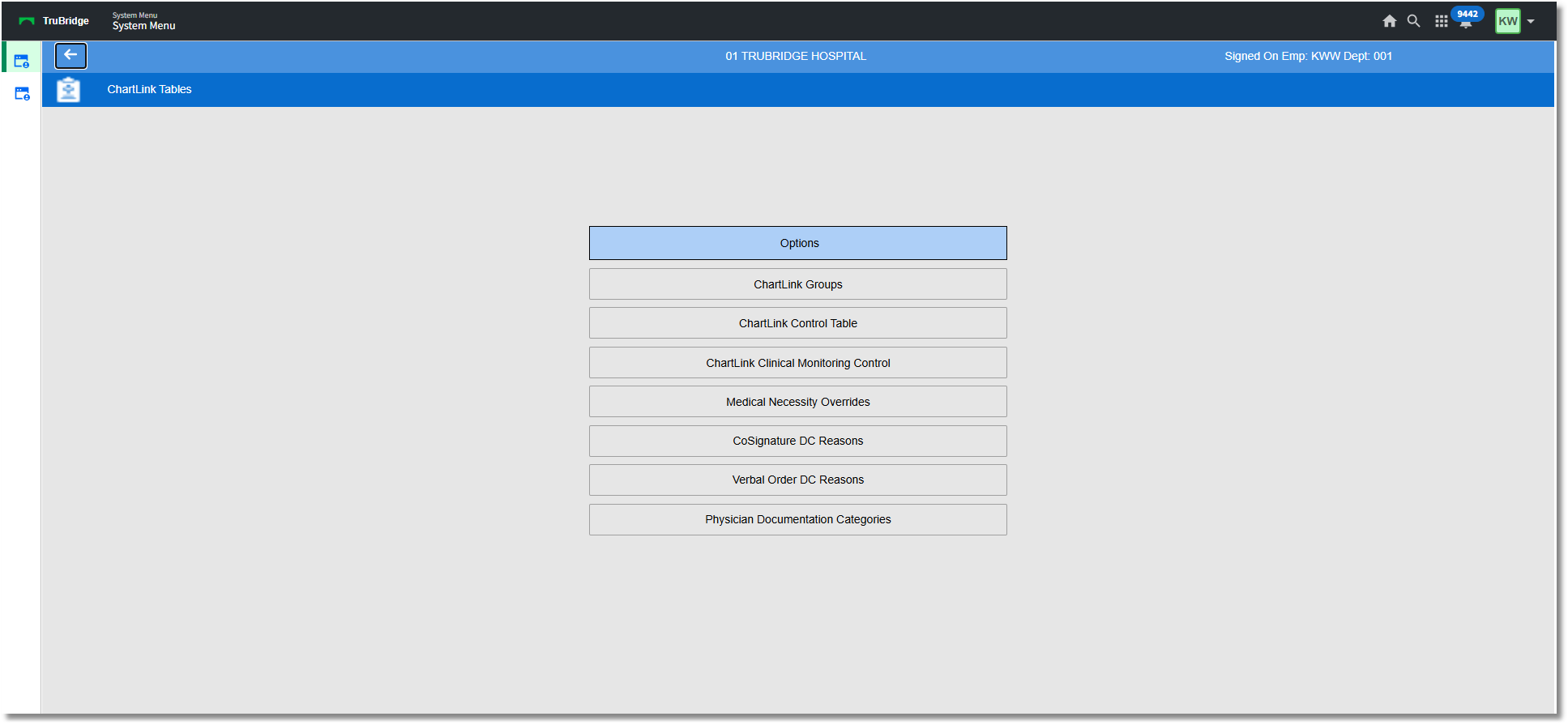Click the back arrow button
Viewport: 1568px width, 725px height.
[x=70, y=56]
